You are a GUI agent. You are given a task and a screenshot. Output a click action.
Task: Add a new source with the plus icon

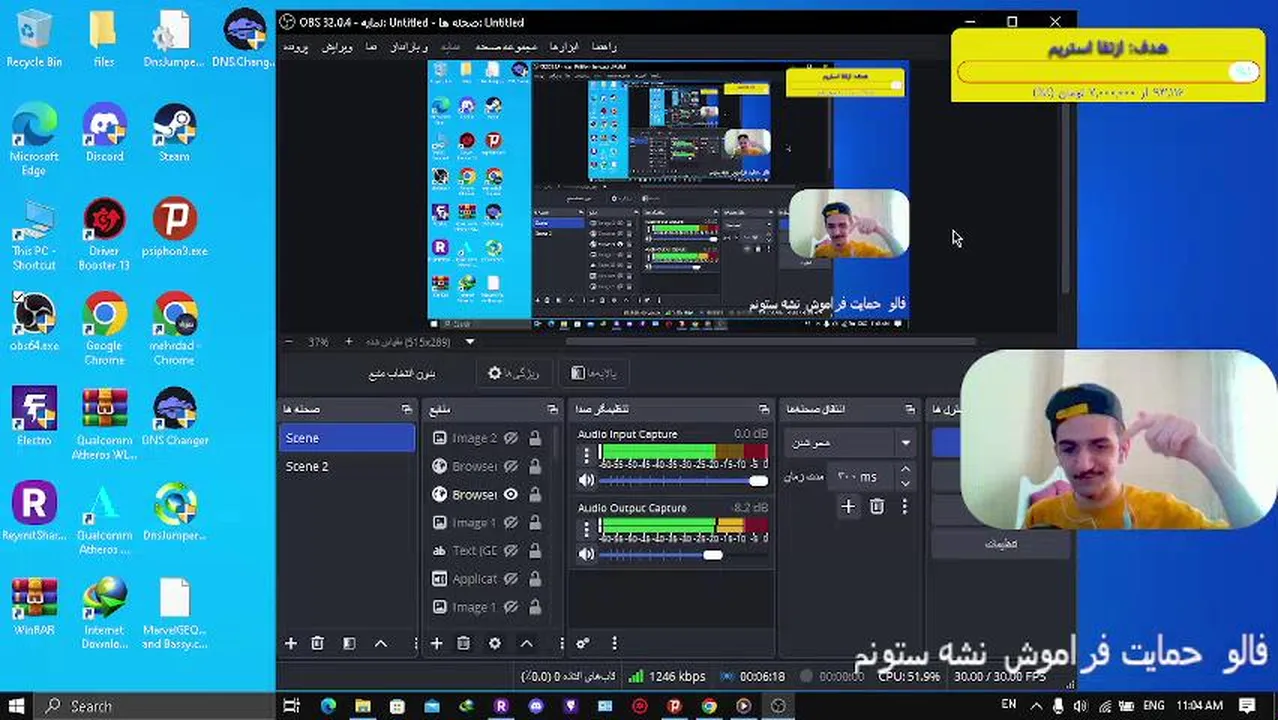click(x=436, y=644)
